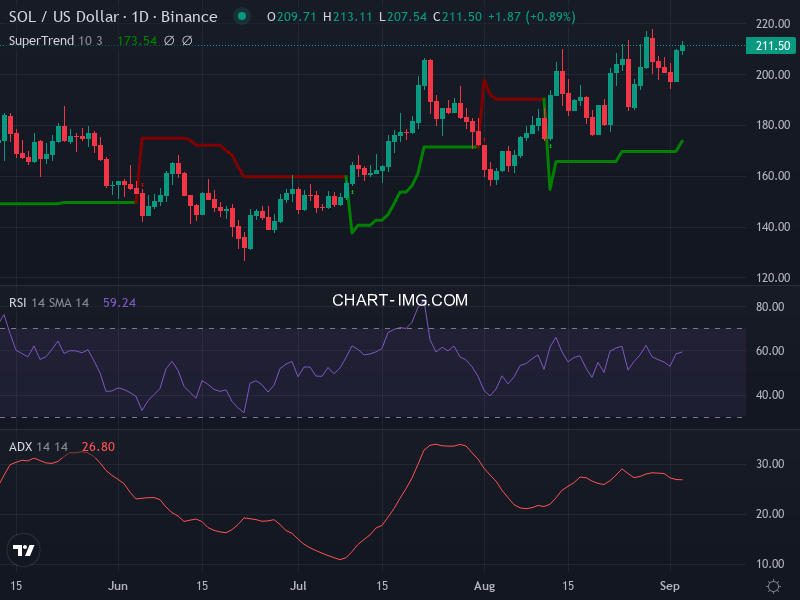Screen dimensions: 800x600
Task: Click the green market status indicator
Action: (x=240, y=17)
